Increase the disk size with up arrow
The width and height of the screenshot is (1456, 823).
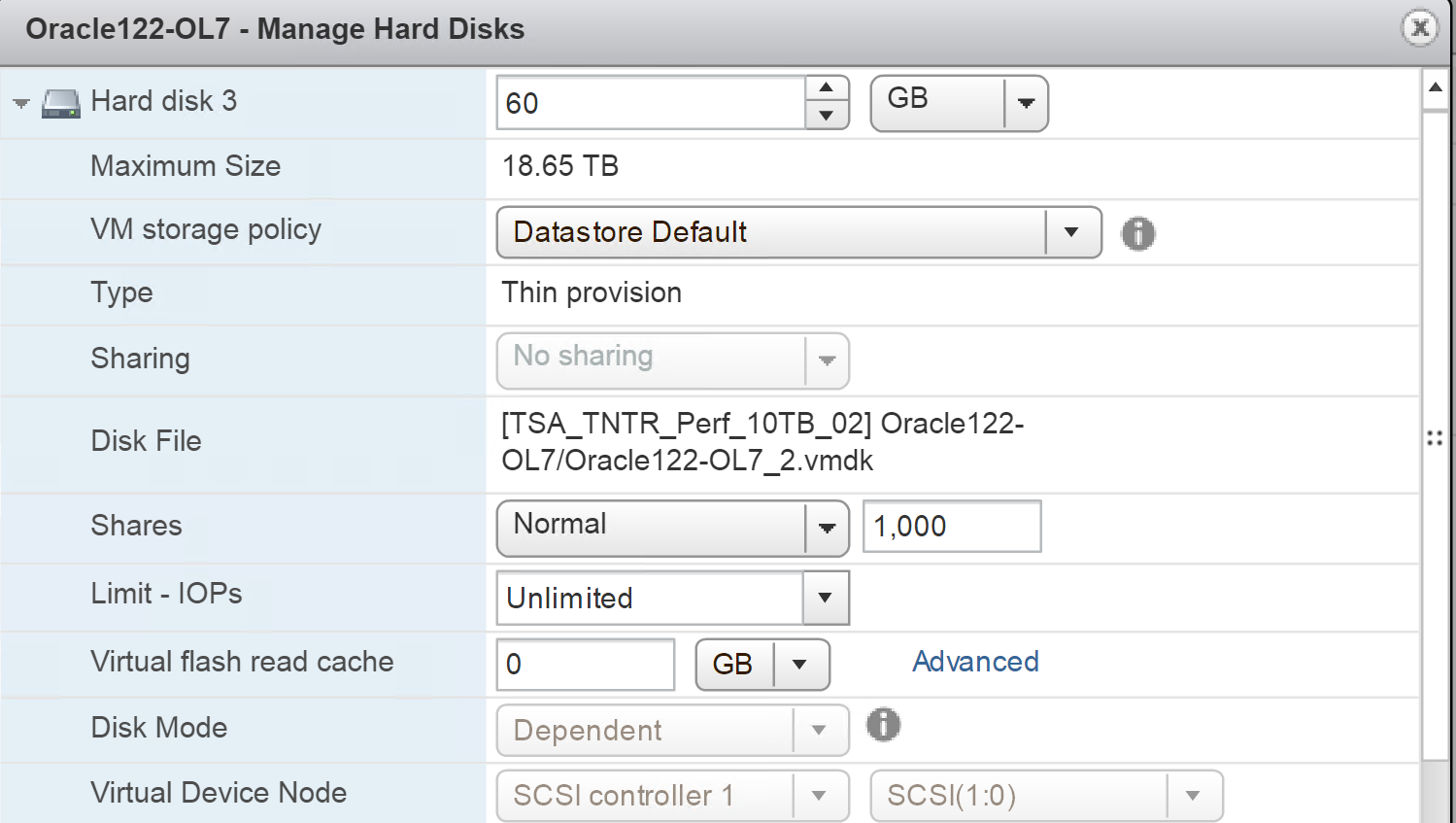(x=827, y=88)
